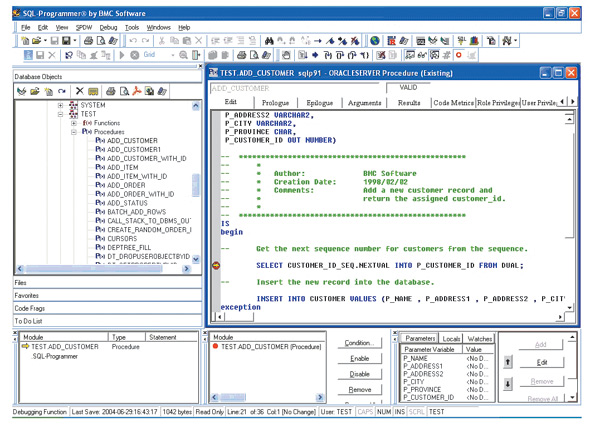Collapse the Procedures tree node

click(x=73, y=132)
